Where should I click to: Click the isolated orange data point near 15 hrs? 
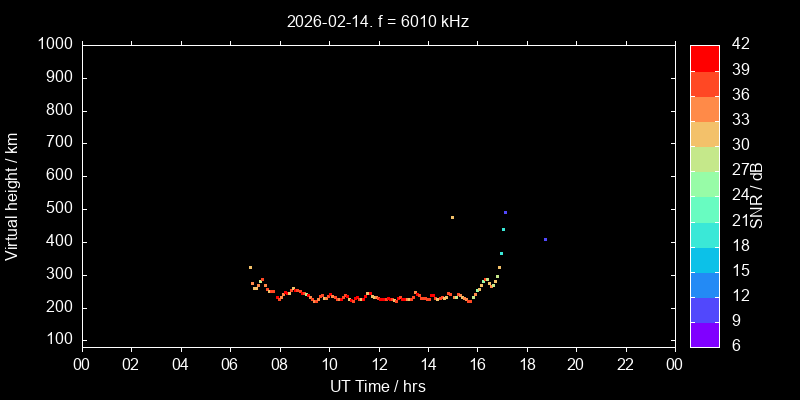click(x=452, y=217)
